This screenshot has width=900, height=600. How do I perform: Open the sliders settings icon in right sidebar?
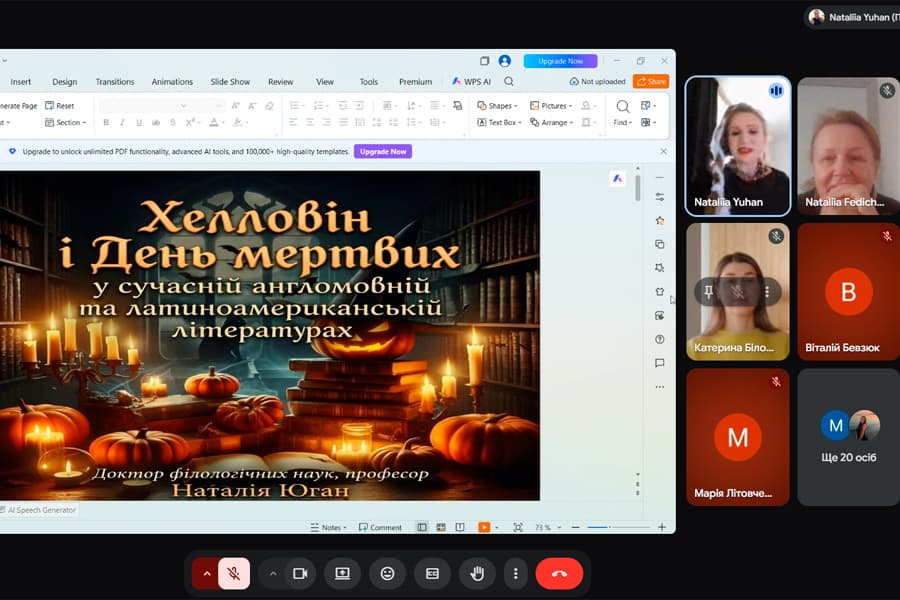[660, 197]
